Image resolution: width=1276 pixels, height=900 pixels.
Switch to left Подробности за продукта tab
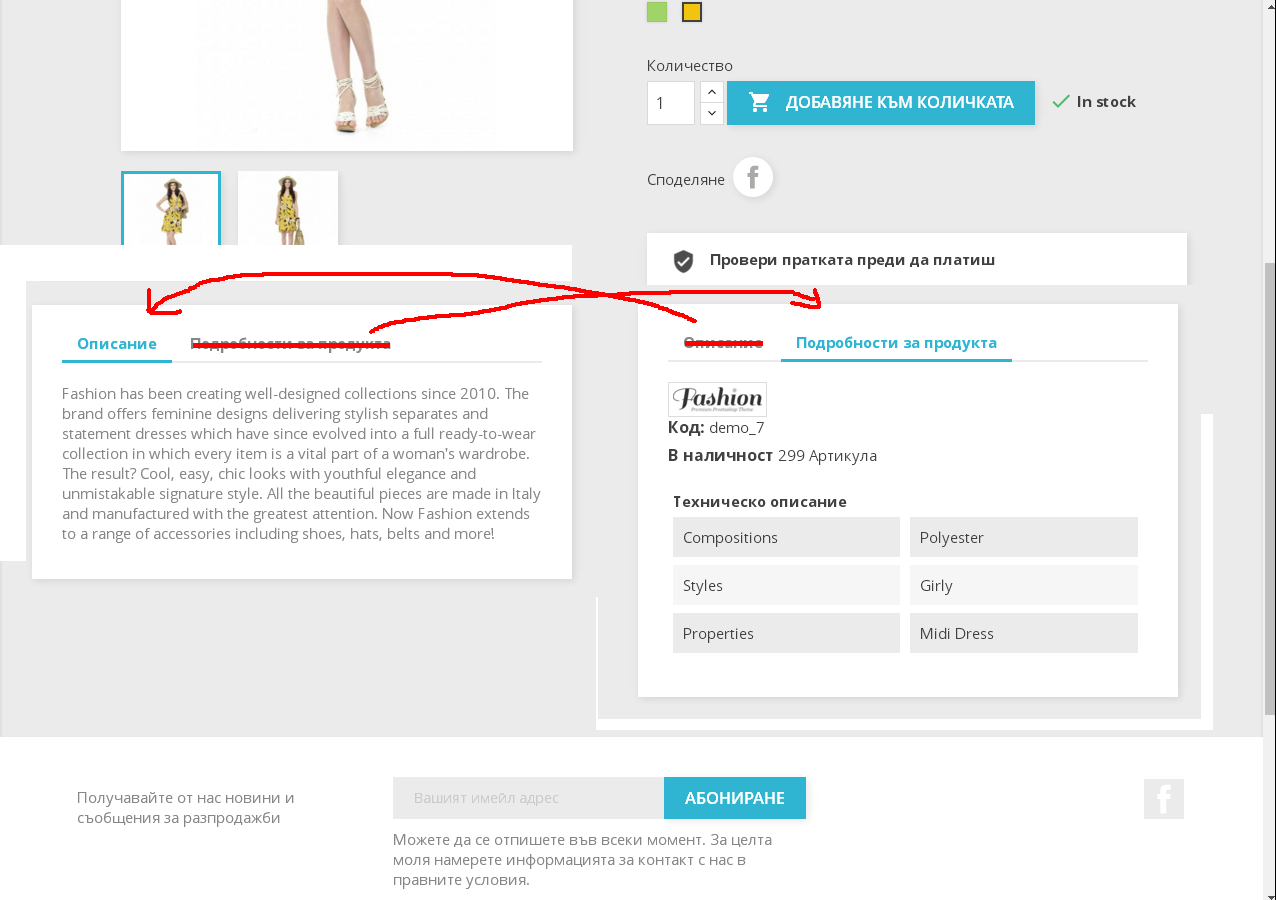coord(290,344)
